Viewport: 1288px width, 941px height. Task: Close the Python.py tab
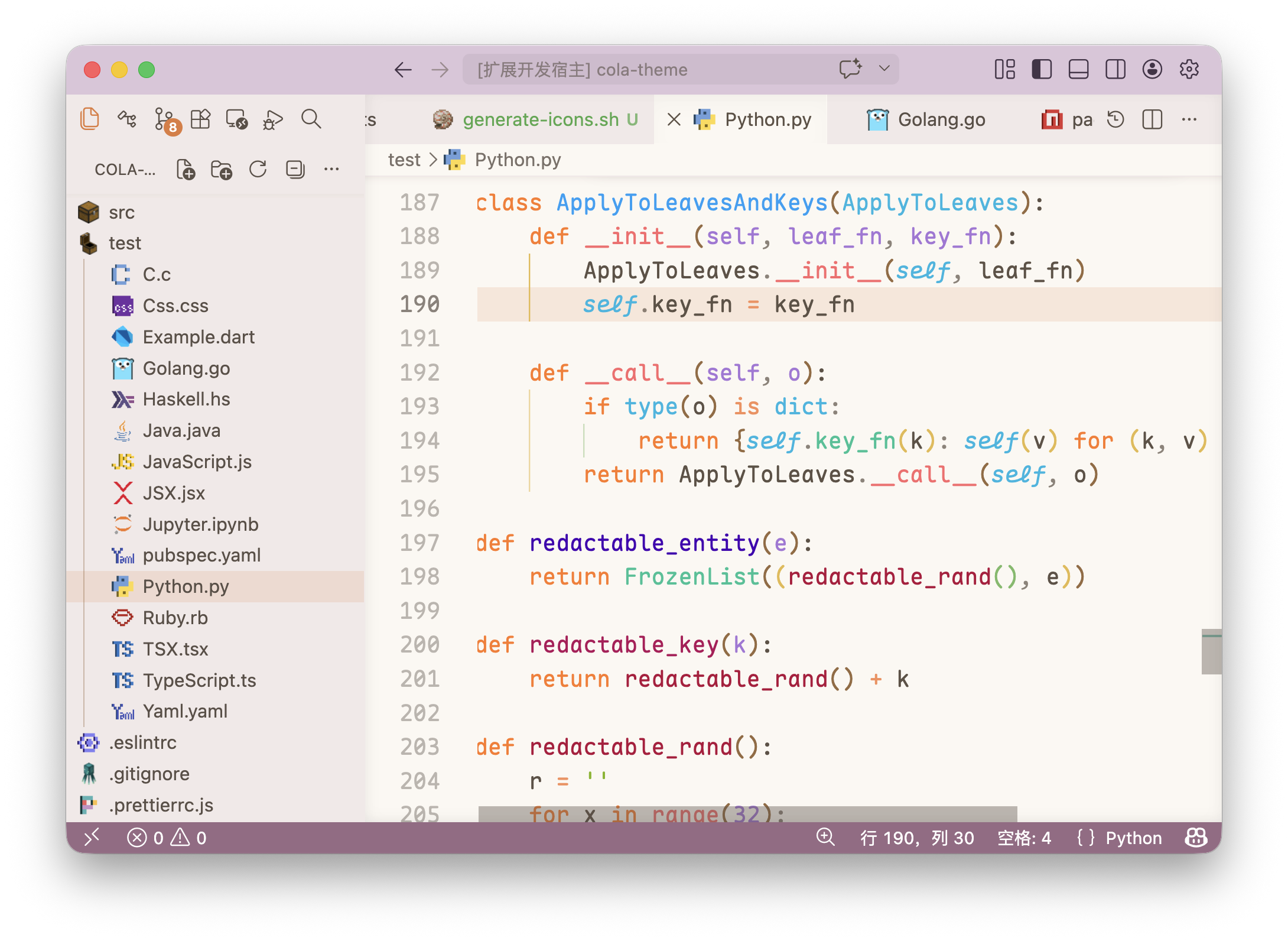click(674, 119)
